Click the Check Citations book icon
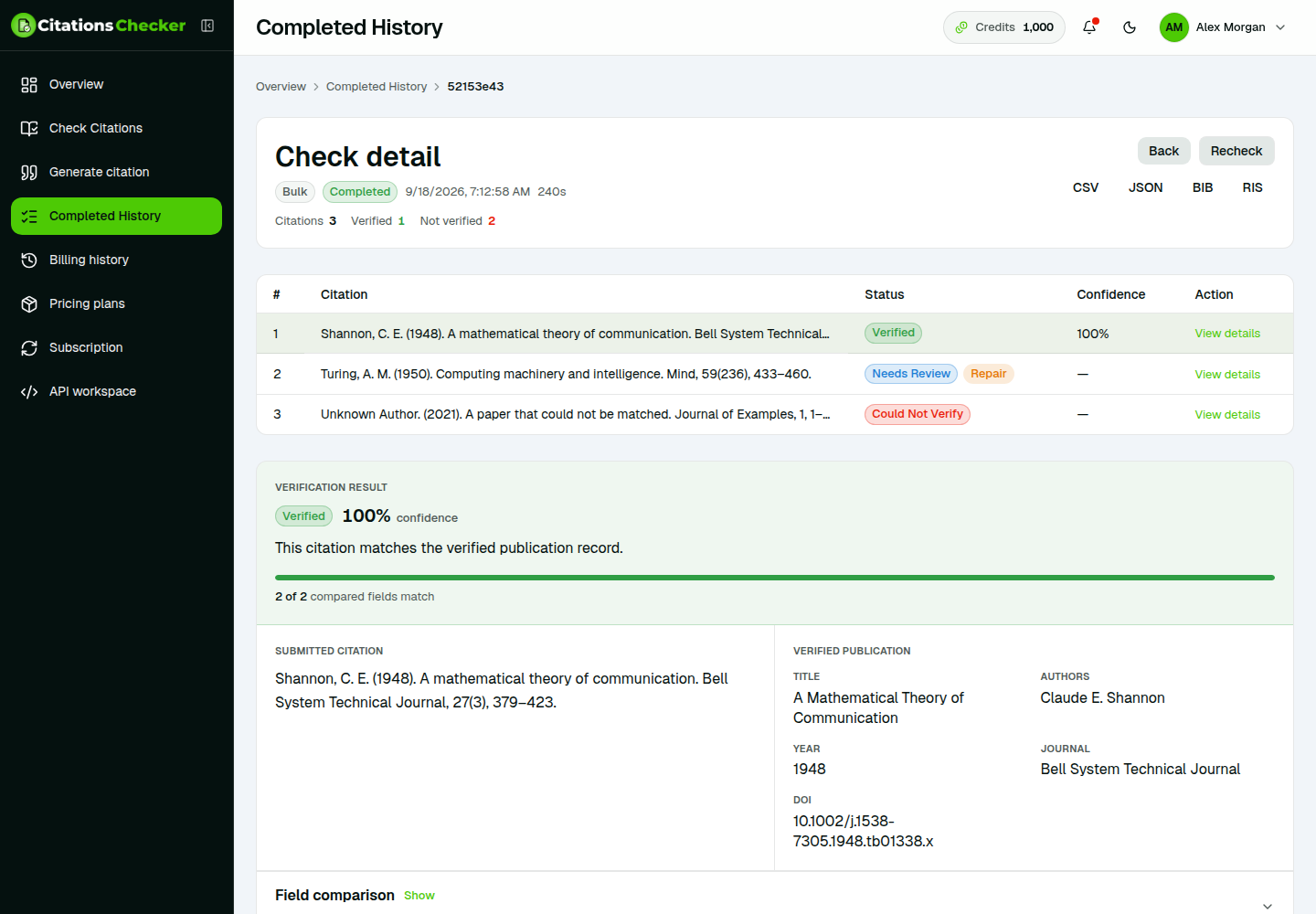 29,128
